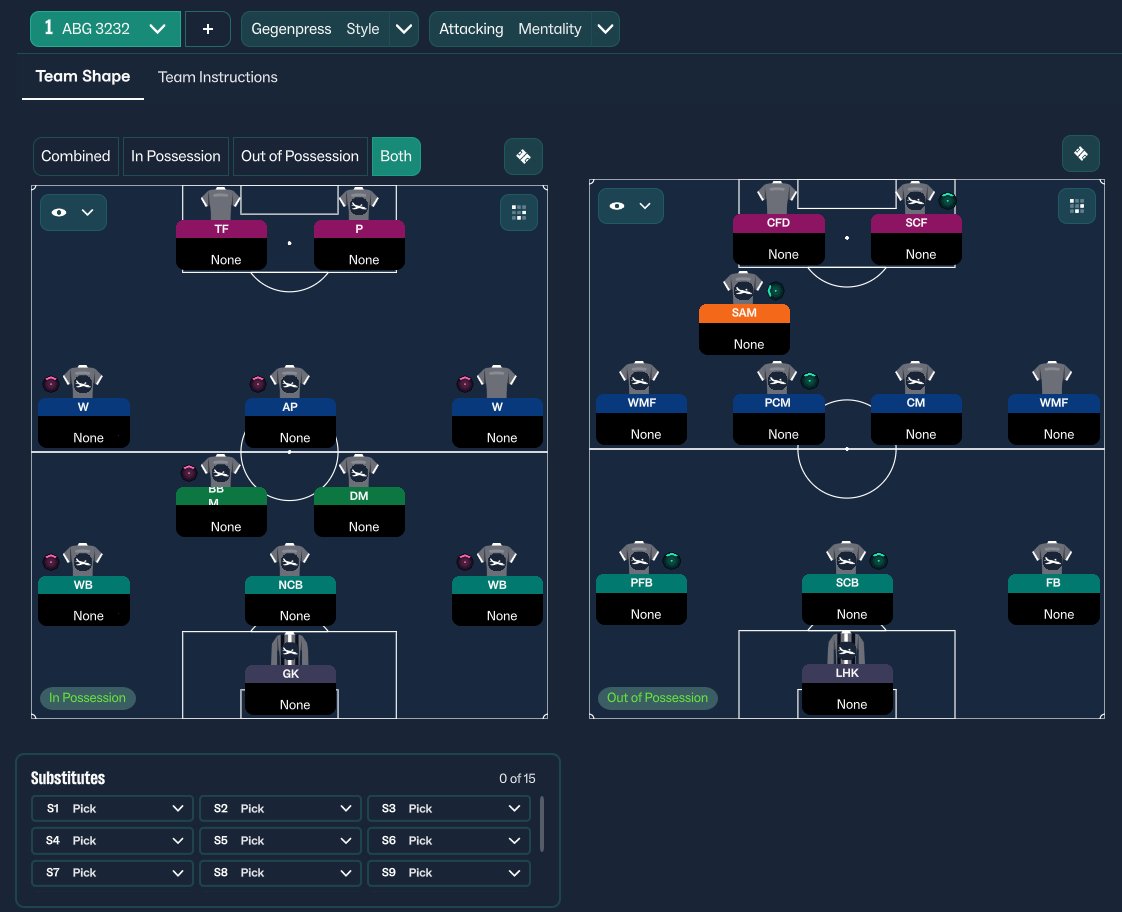
Task: Click the pink indicator beside BBM
Action: (189, 473)
